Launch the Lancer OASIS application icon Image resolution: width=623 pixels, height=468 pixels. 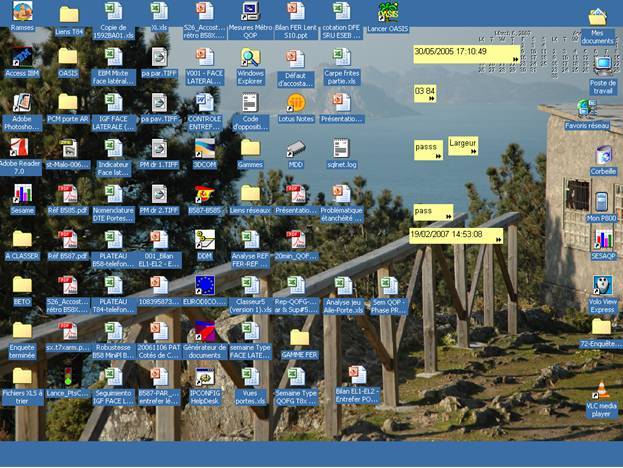pos(388,12)
